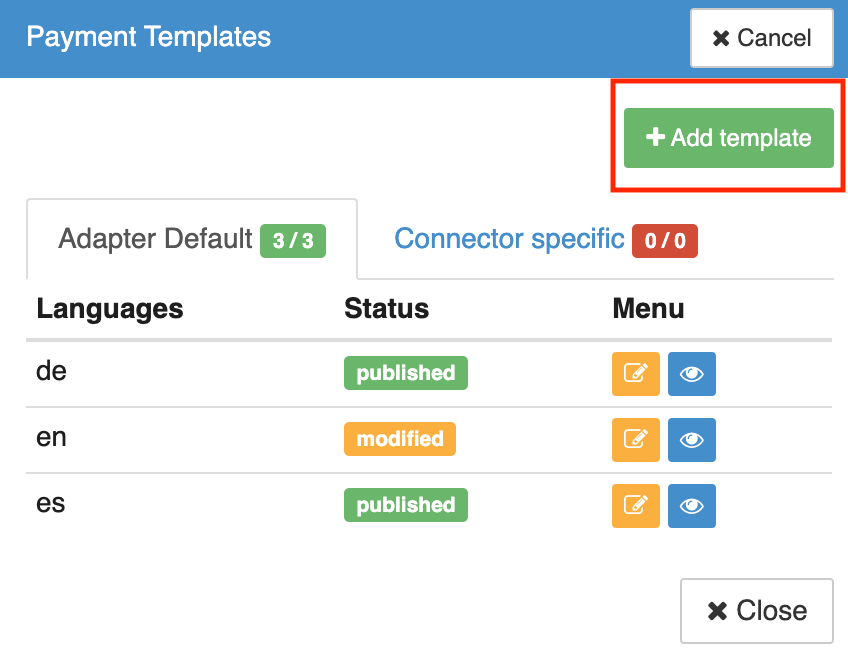Switch to the Adapter Default tab
848x664 pixels.
(x=156, y=239)
